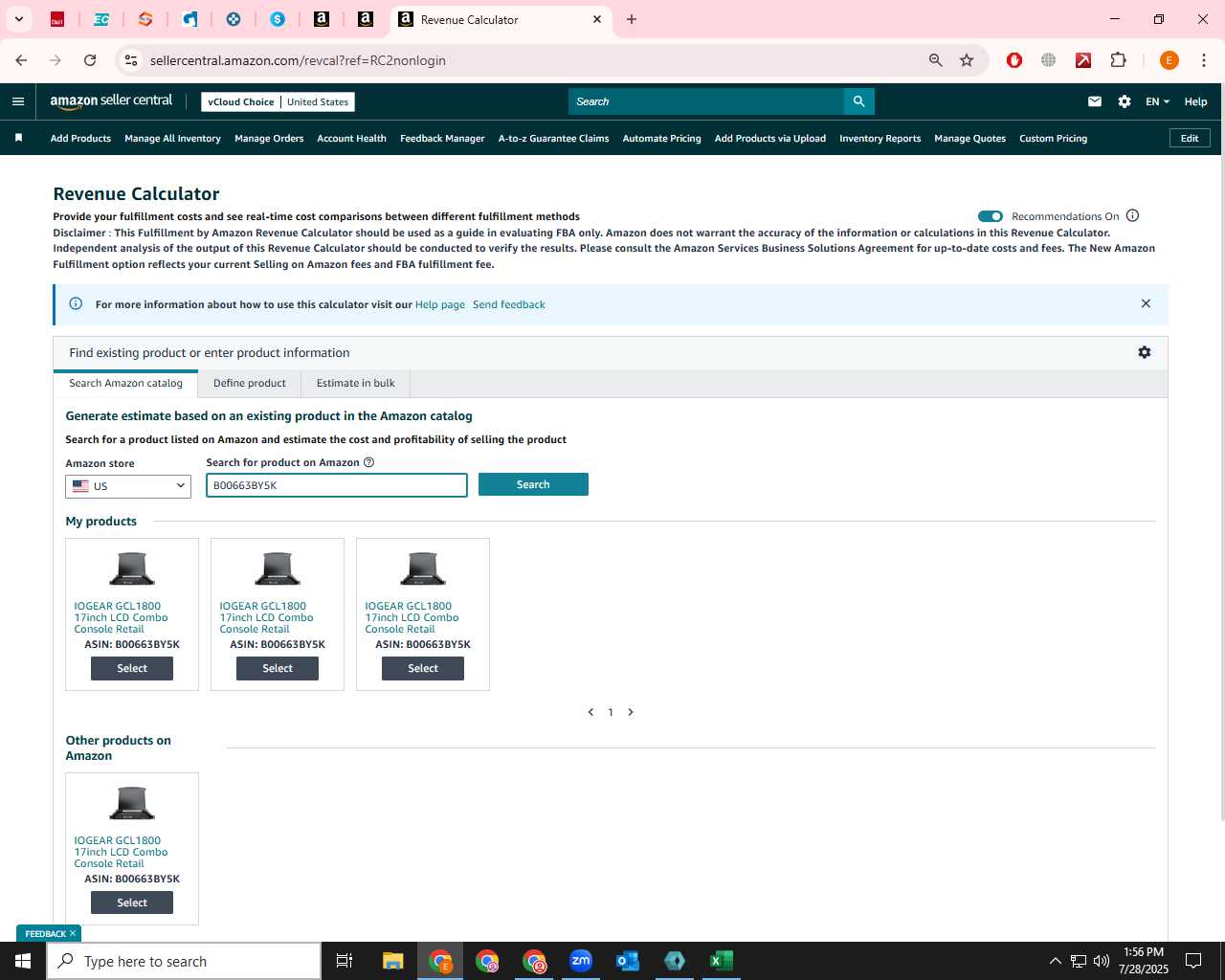1225x980 pixels.
Task: Close the Revenue Calculator tab
Action: [x=597, y=19]
